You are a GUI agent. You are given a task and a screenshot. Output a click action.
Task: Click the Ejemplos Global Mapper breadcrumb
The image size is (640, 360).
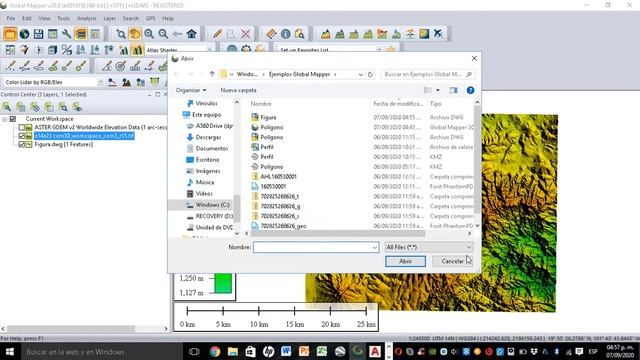299,74
